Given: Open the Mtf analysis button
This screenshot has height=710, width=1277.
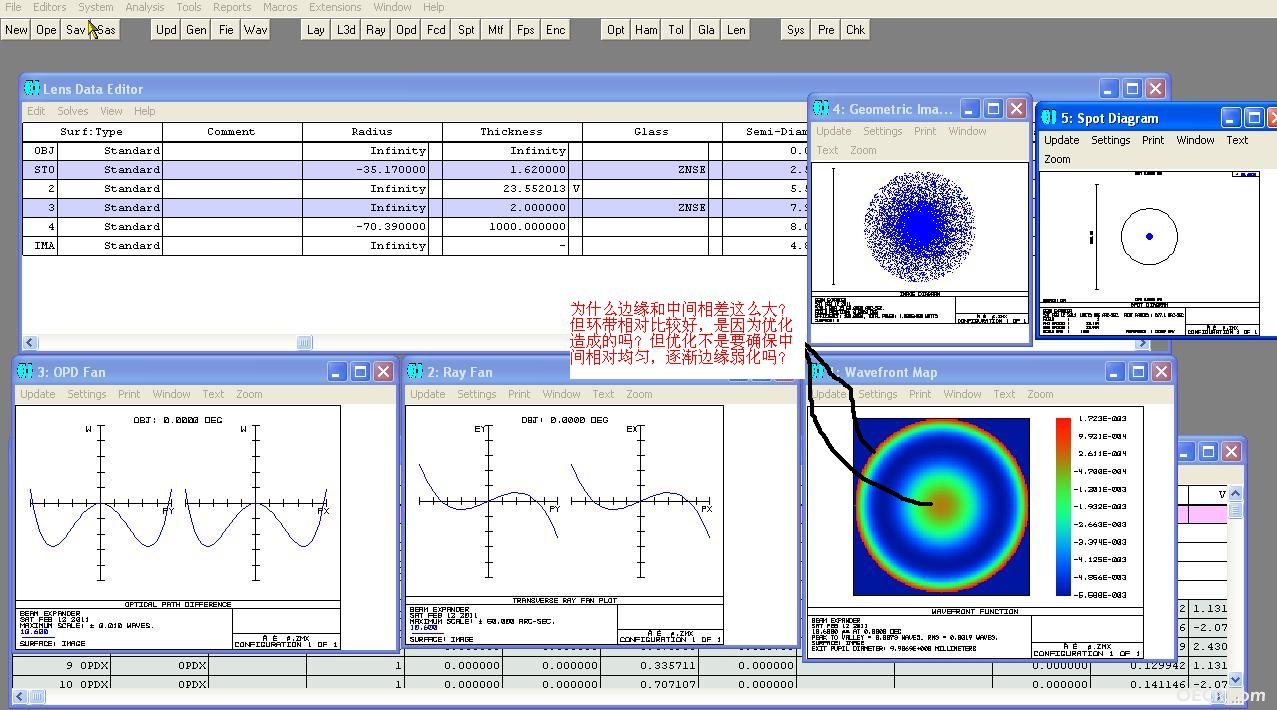Looking at the screenshot, I should [x=496, y=30].
